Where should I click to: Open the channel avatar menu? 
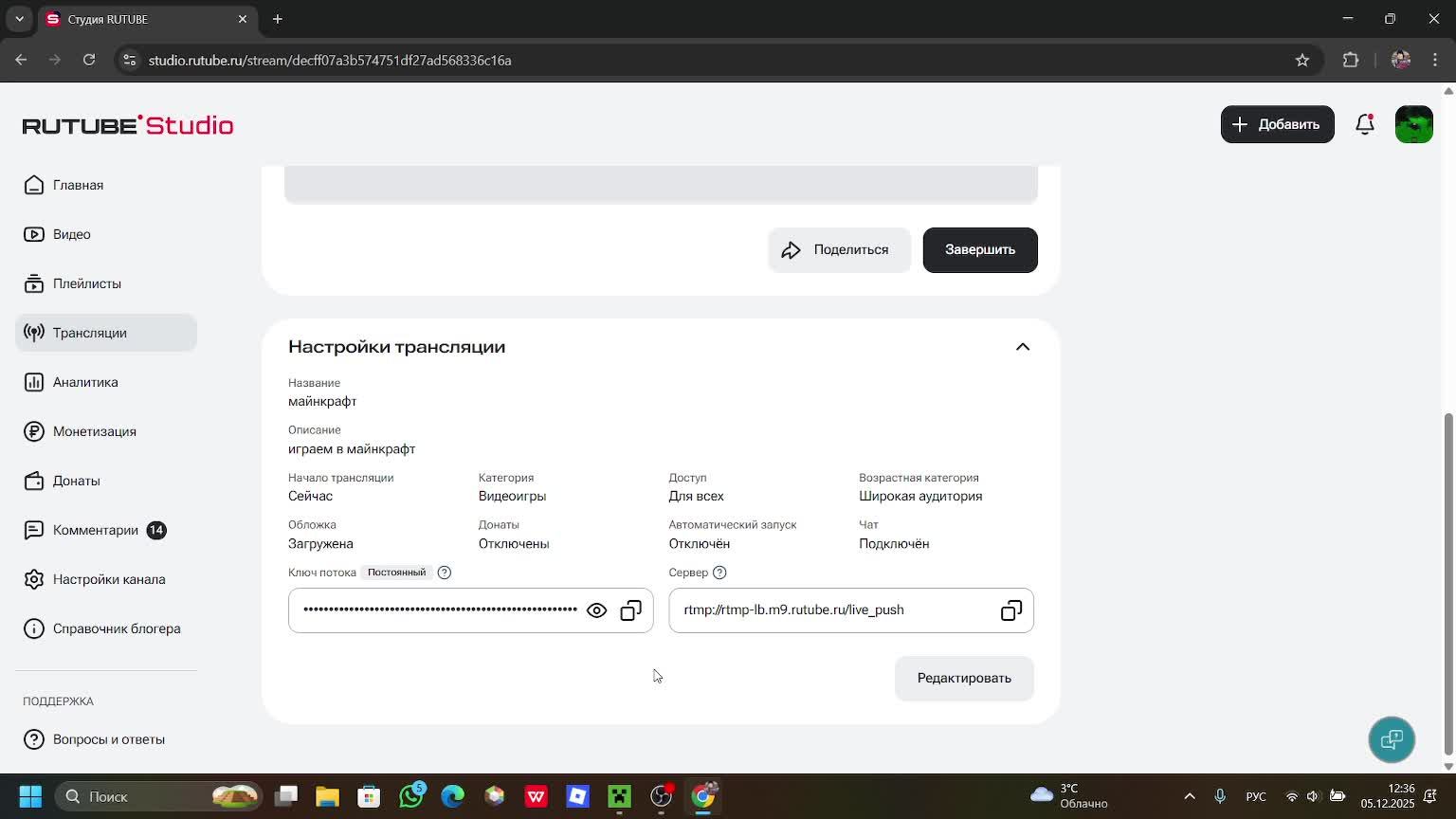pos(1414,124)
